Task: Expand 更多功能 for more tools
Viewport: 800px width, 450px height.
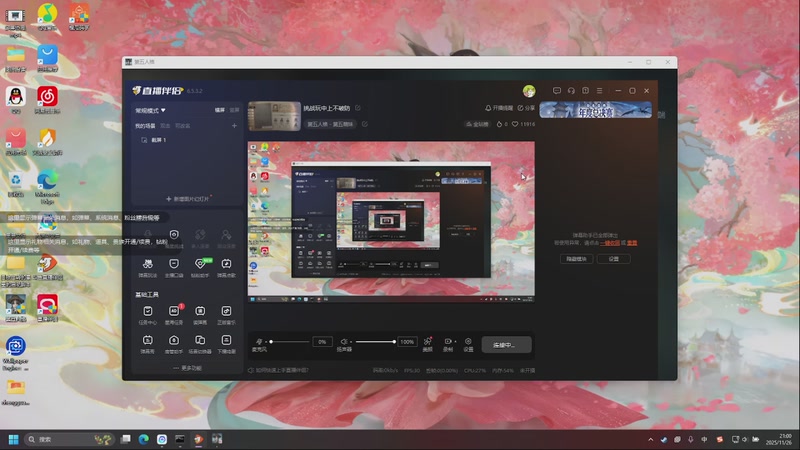Action: click(187, 368)
